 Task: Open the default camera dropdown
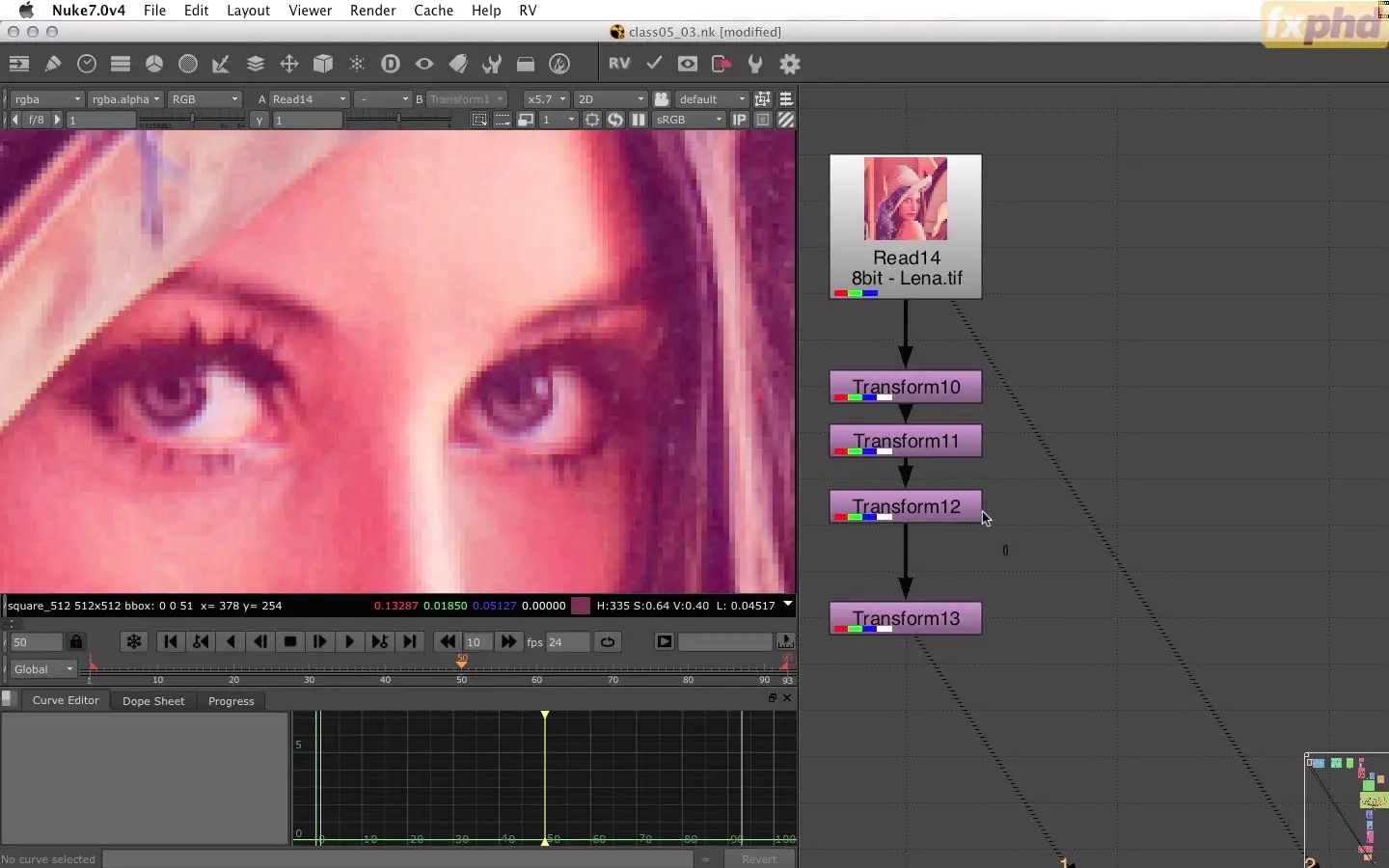click(712, 99)
